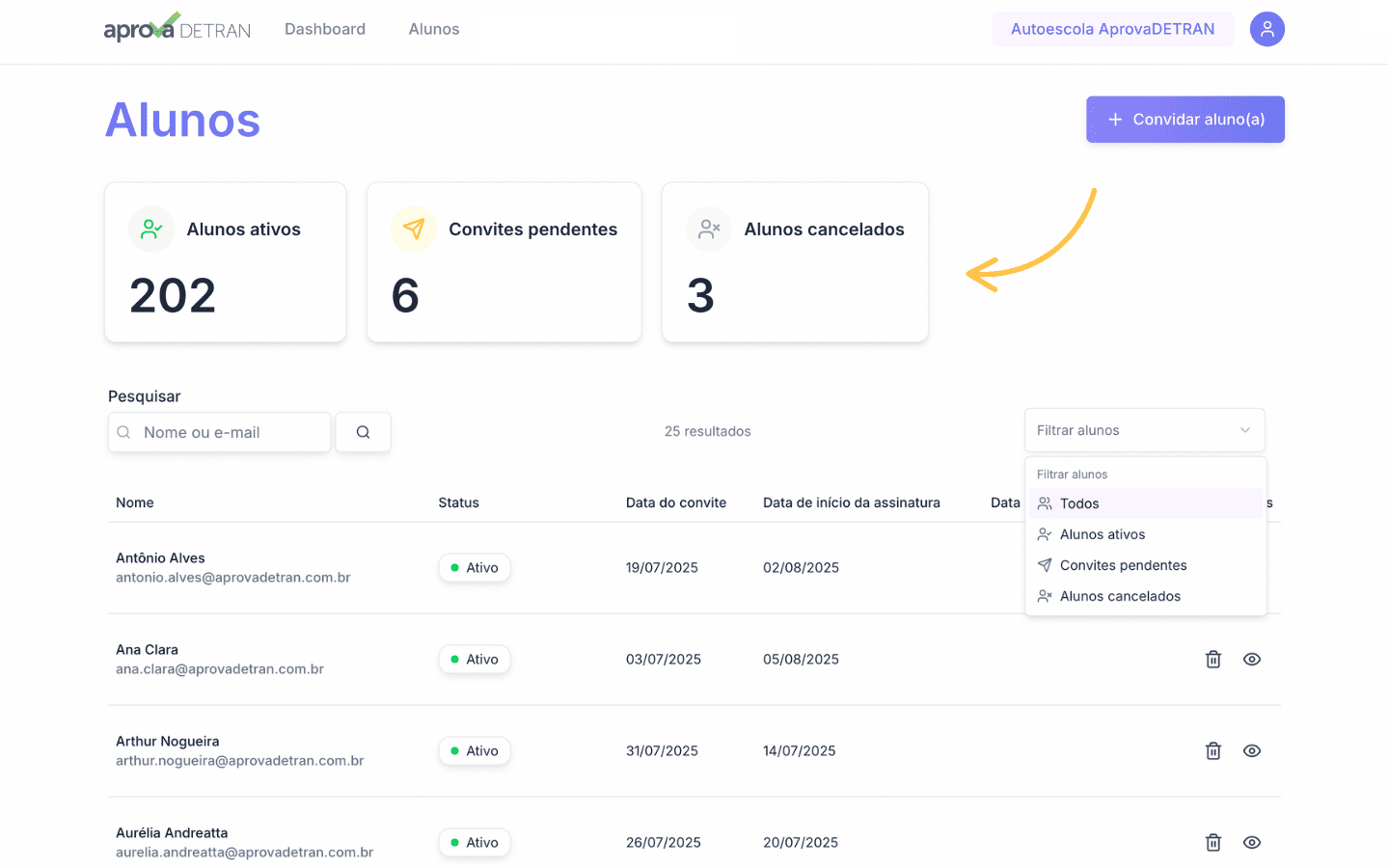Click the Convites pendentes paper plane icon
Viewport: 1389px width, 868px height.
[414, 230]
